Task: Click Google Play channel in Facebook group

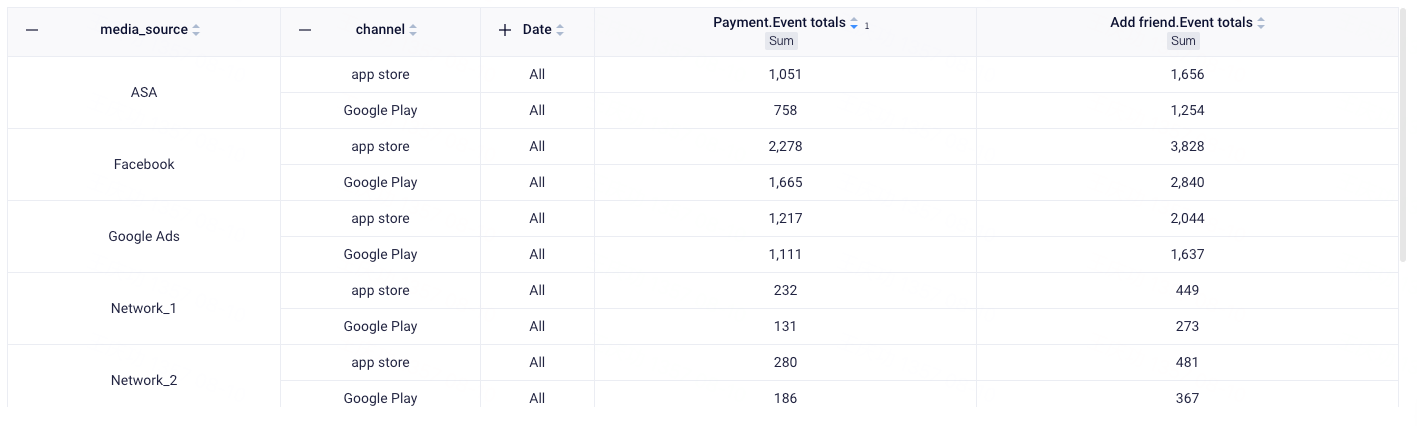Action: 380,183
